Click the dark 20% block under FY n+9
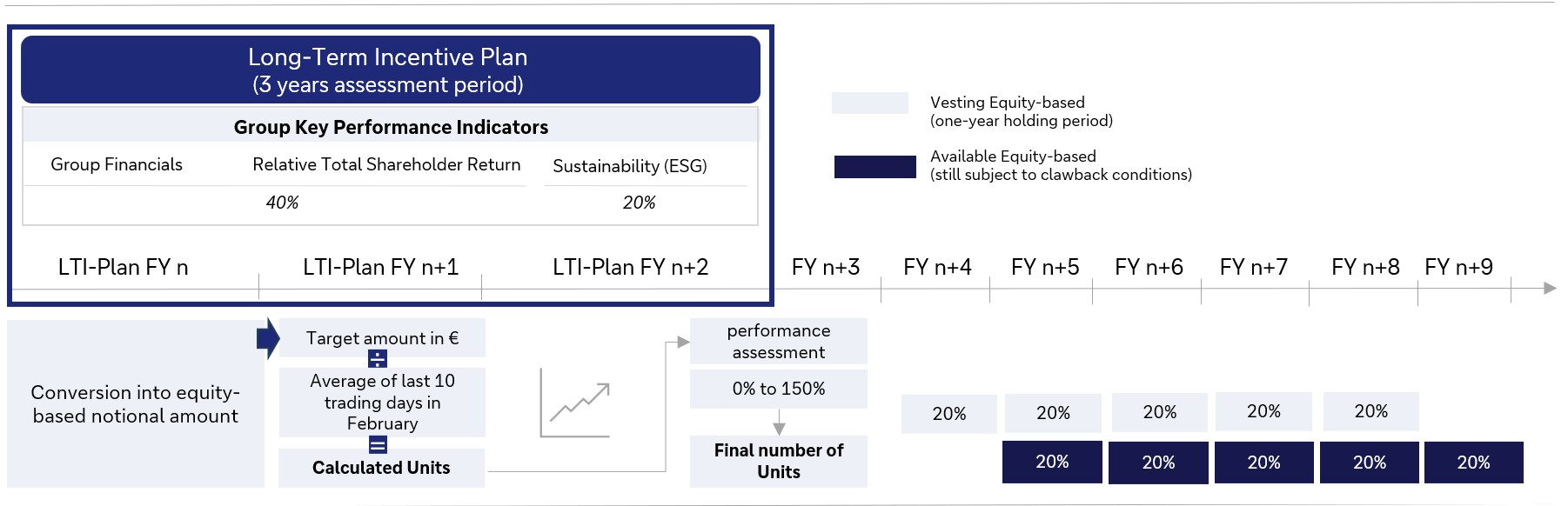The width and height of the screenshot is (1568, 506). [1473, 463]
